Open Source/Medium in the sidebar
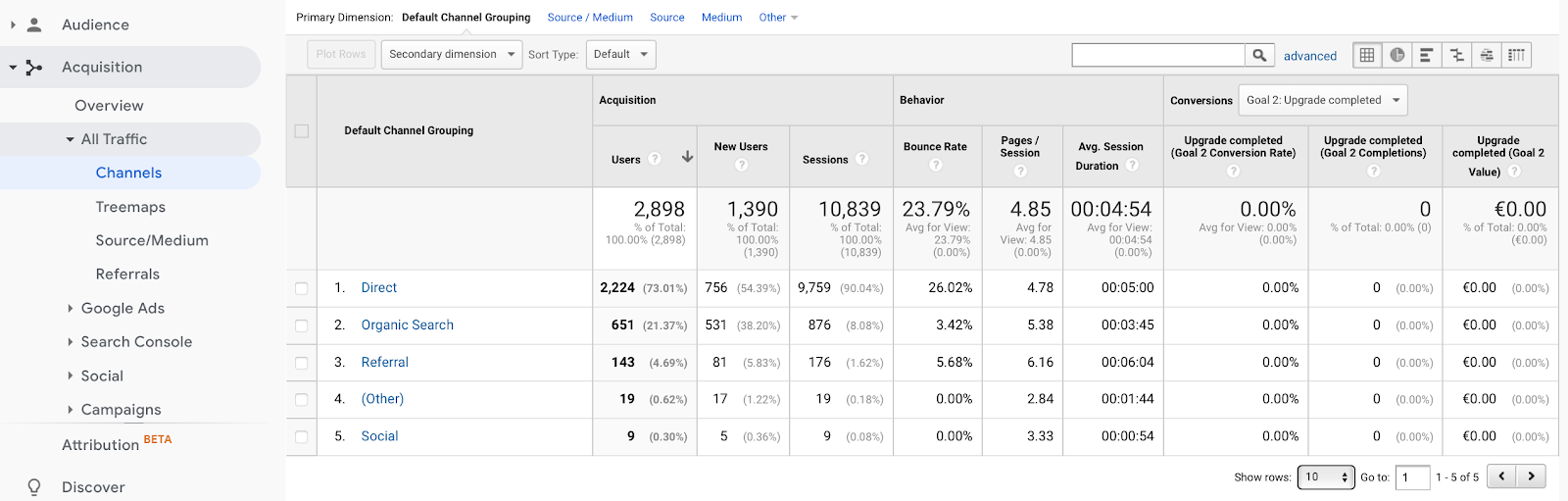The image size is (1568, 501). (152, 240)
